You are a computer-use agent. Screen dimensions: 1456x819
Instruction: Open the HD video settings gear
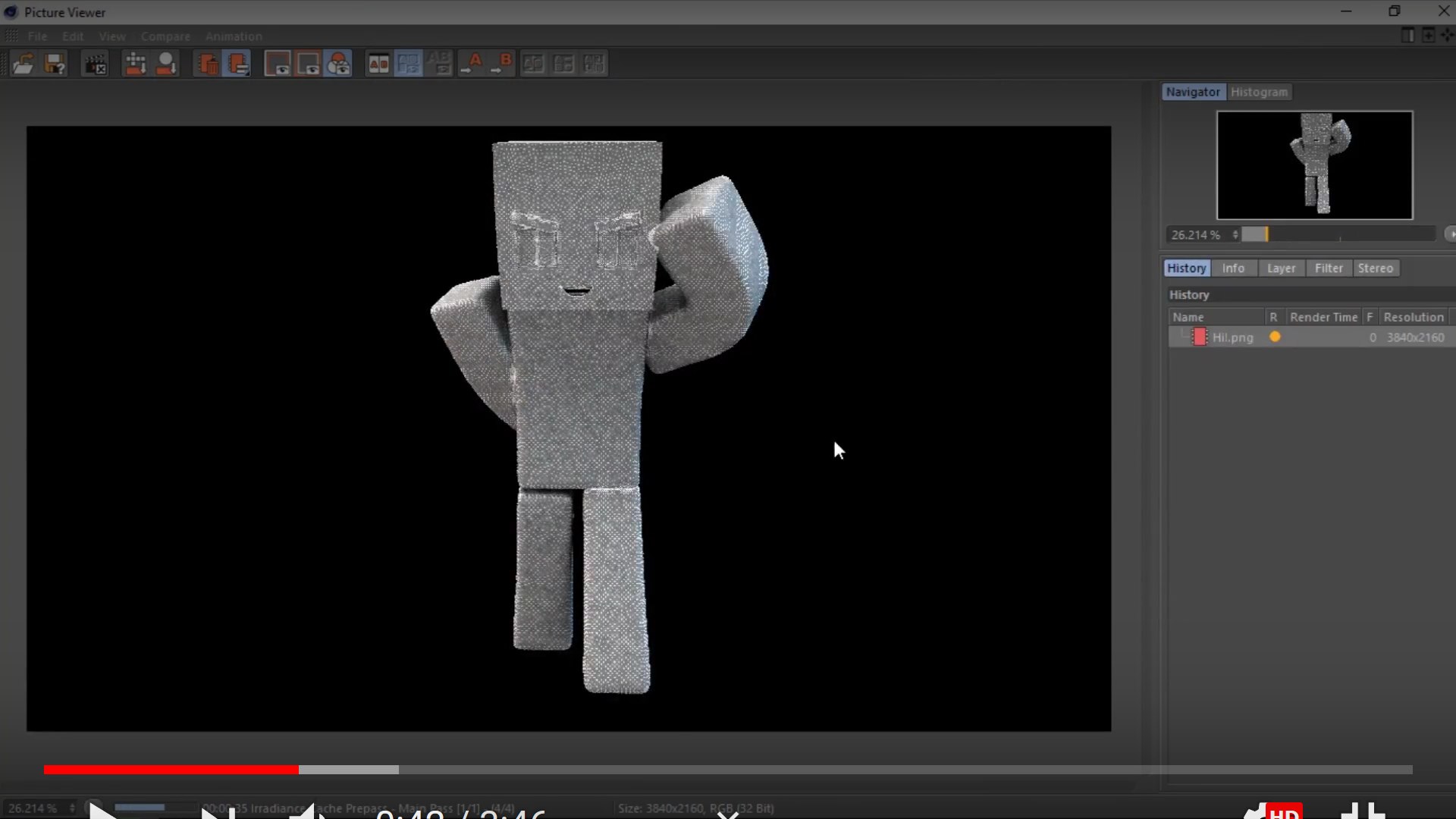click(1272, 811)
